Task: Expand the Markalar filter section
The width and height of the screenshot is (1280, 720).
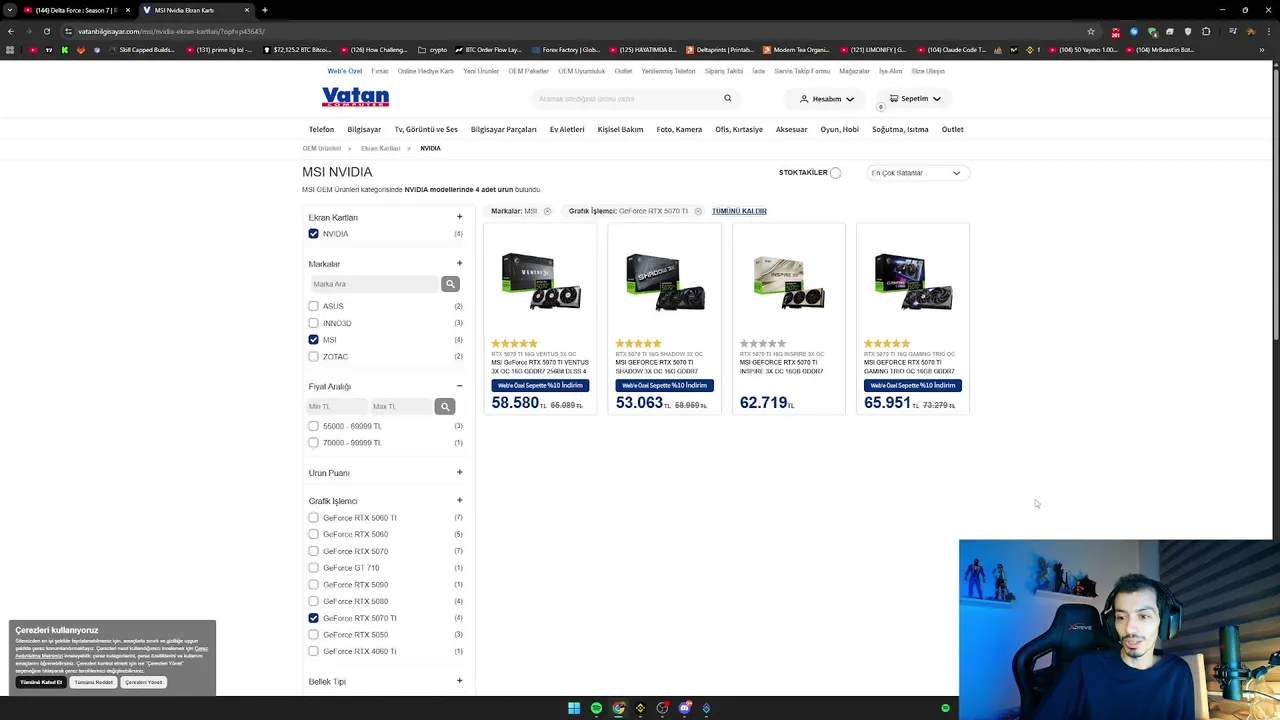Action: click(460, 264)
